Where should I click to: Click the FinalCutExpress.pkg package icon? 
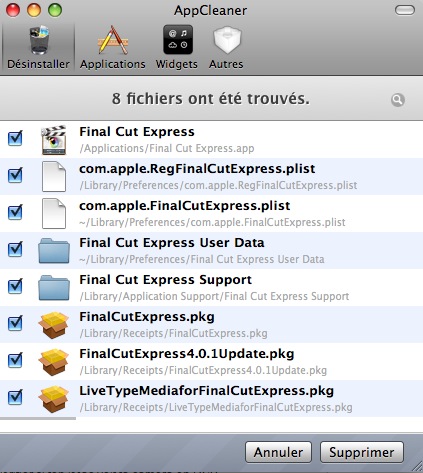tap(54, 325)
